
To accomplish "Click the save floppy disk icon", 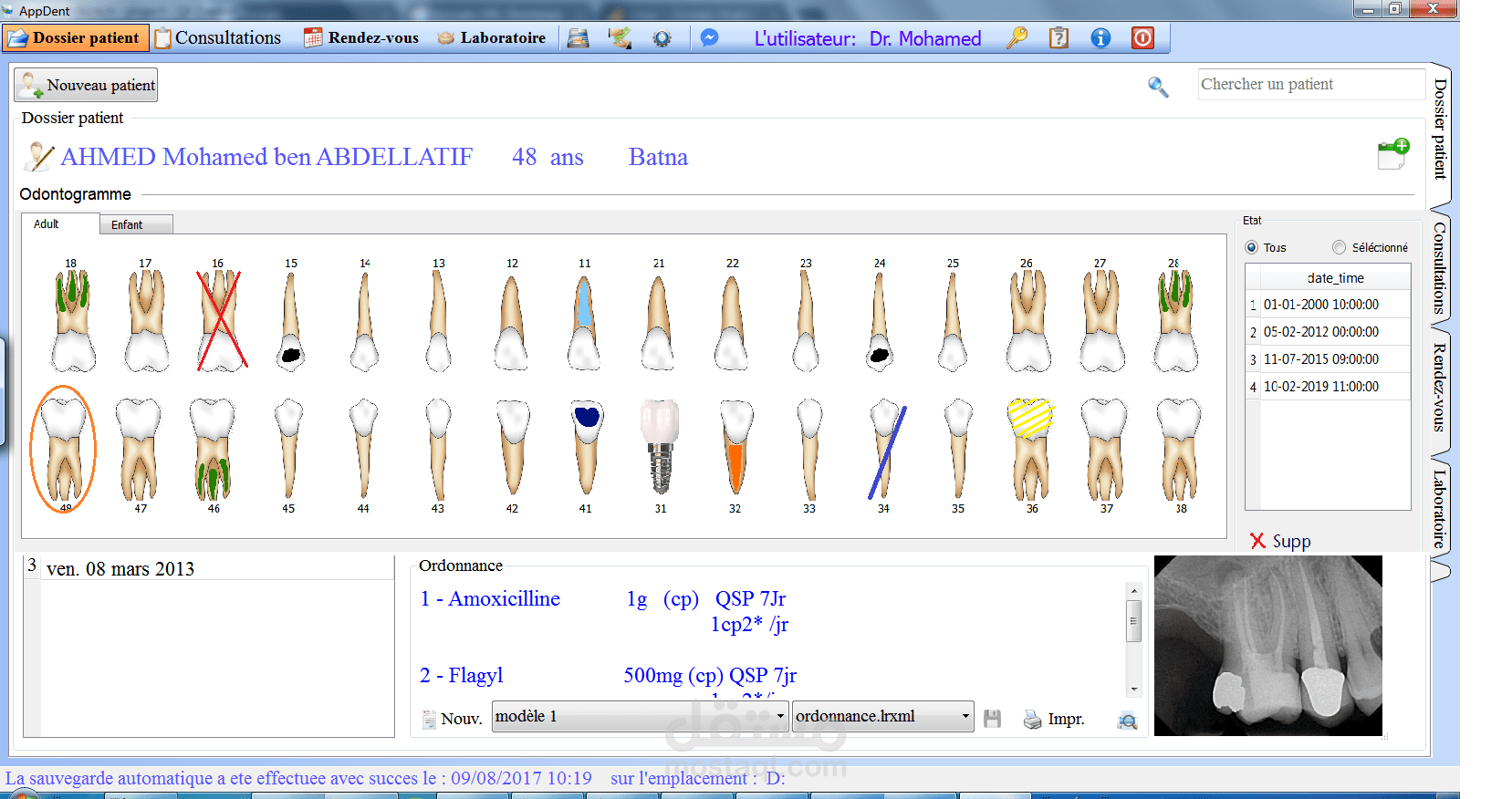I will tap(993, 719).
